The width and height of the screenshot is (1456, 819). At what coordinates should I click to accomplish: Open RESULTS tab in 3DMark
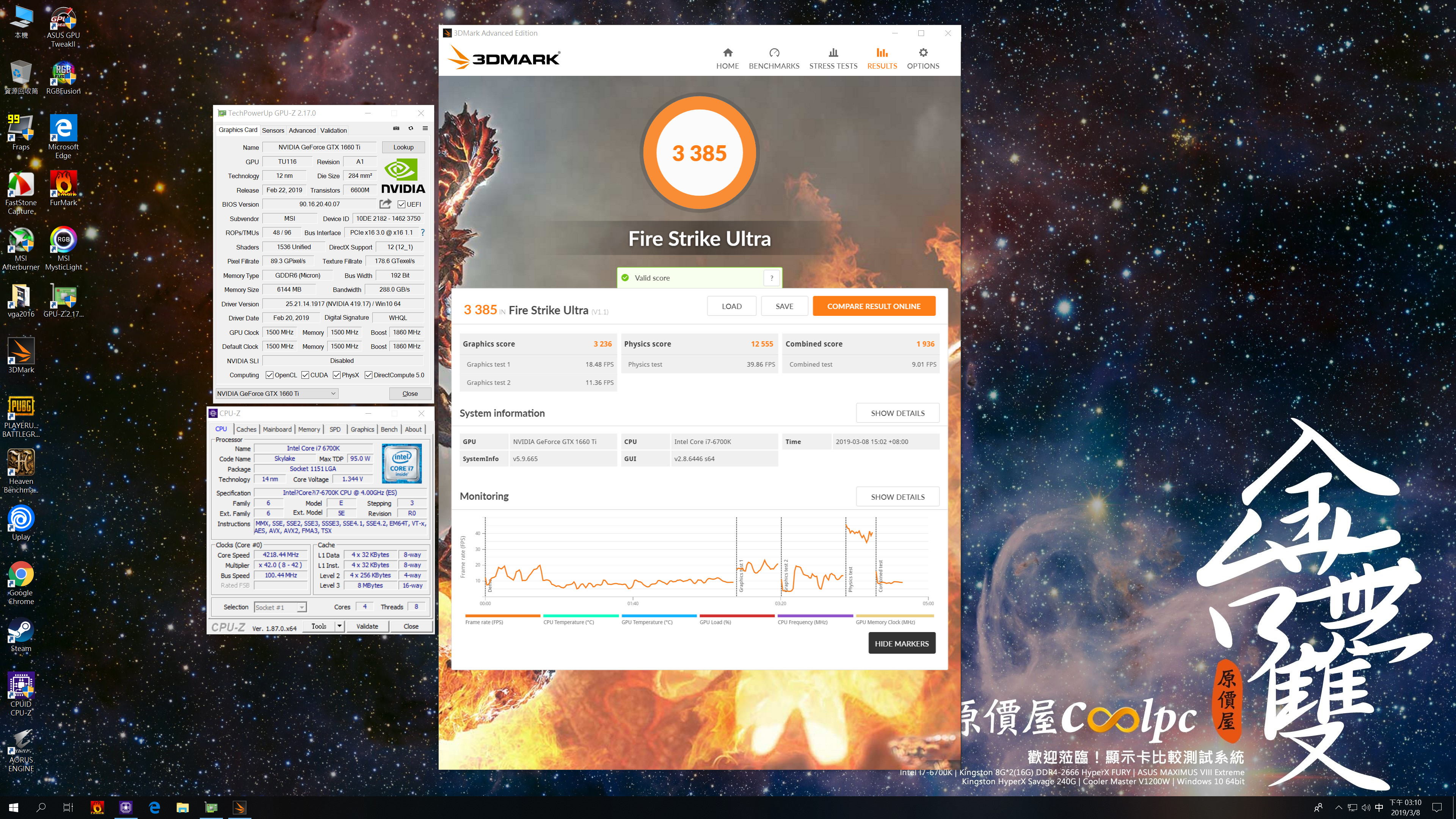pos(882,59)
